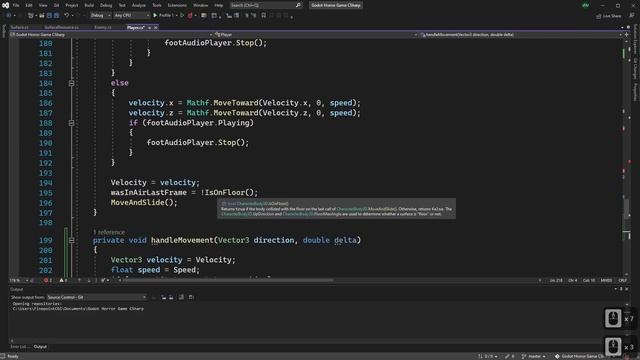Screen dimensions: 640x360
Task: Open the Test menu
Action: point(122,5)
